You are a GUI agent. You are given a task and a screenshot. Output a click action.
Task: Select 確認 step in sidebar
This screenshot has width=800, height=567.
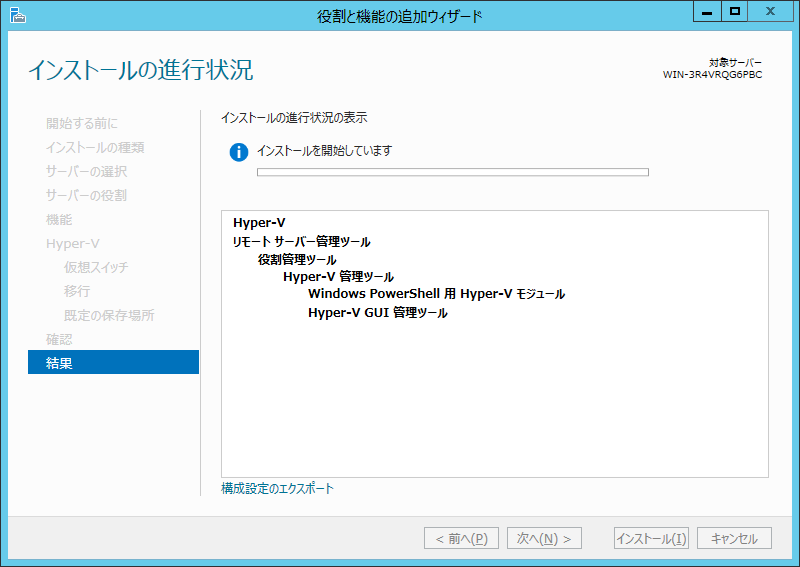pos(59,339)
